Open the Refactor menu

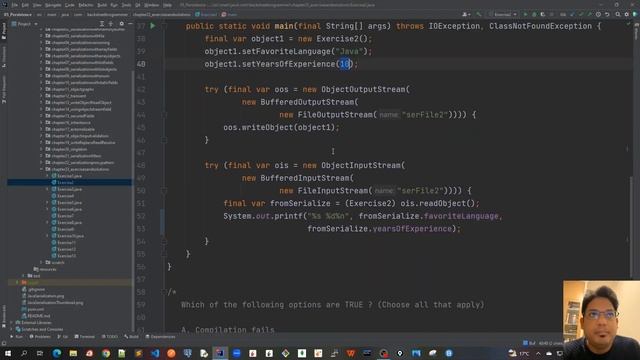[86, 5]
